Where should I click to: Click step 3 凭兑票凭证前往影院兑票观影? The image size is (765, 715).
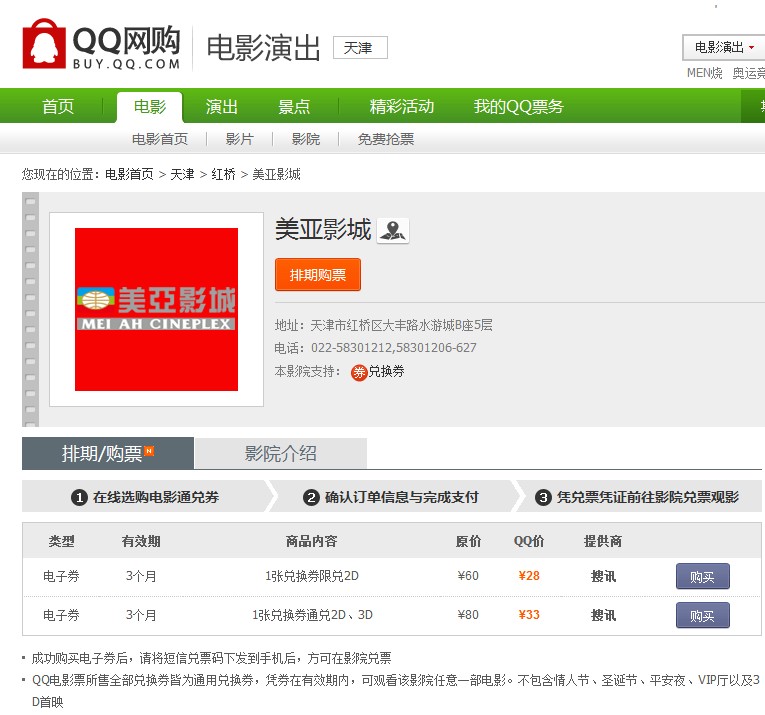pos(637,497)
